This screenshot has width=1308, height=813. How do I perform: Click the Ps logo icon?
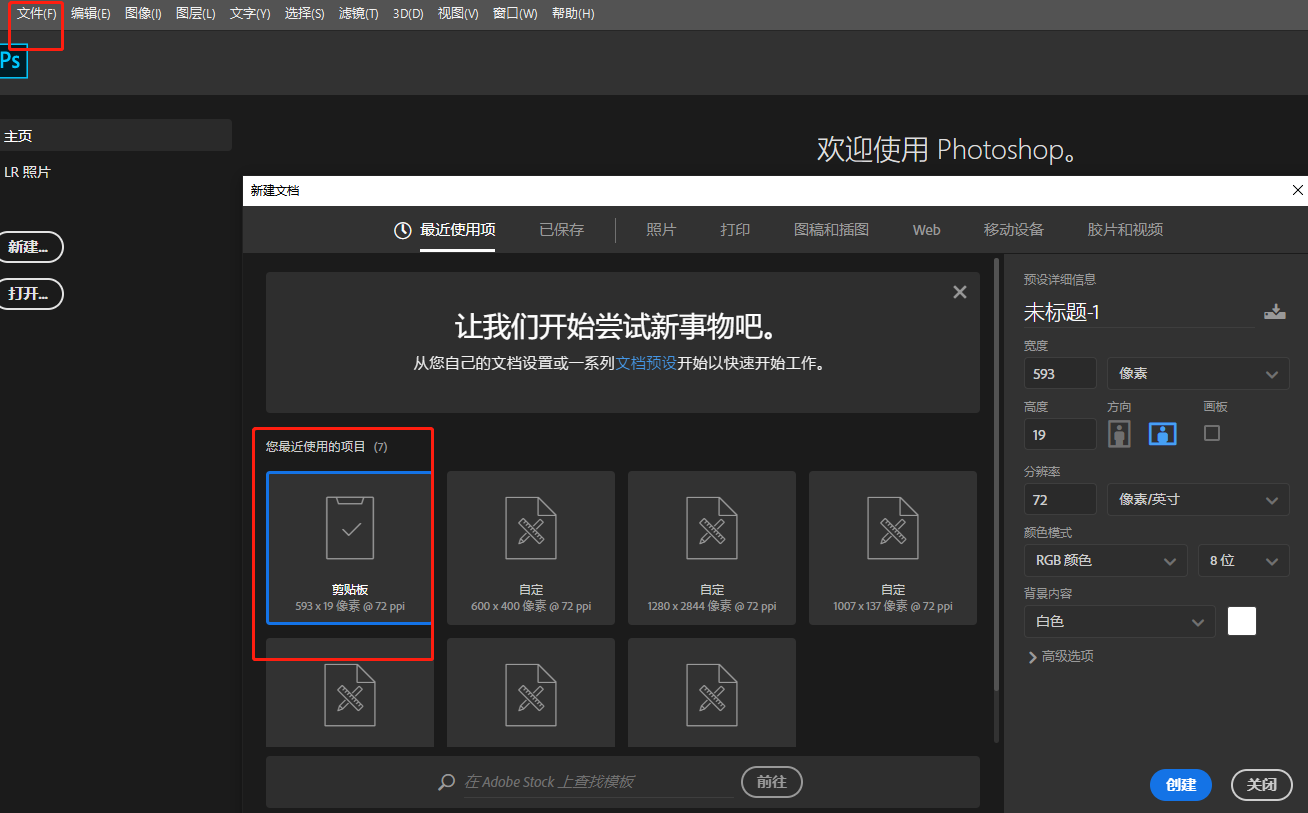pyautogui.click(x=12, y=61)
